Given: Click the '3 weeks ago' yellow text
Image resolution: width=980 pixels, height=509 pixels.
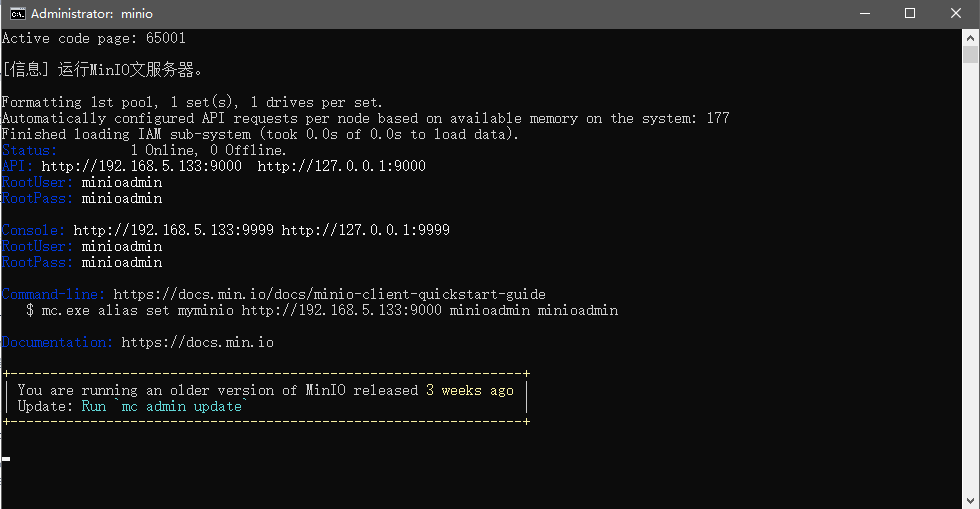Looking at the screenshot, I should 469,390.
